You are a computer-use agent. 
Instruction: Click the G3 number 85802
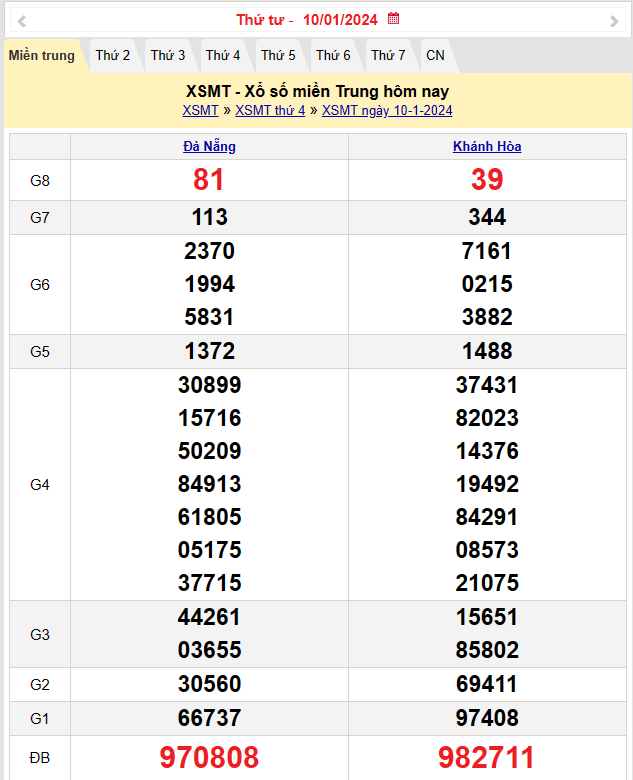[487, 650]
